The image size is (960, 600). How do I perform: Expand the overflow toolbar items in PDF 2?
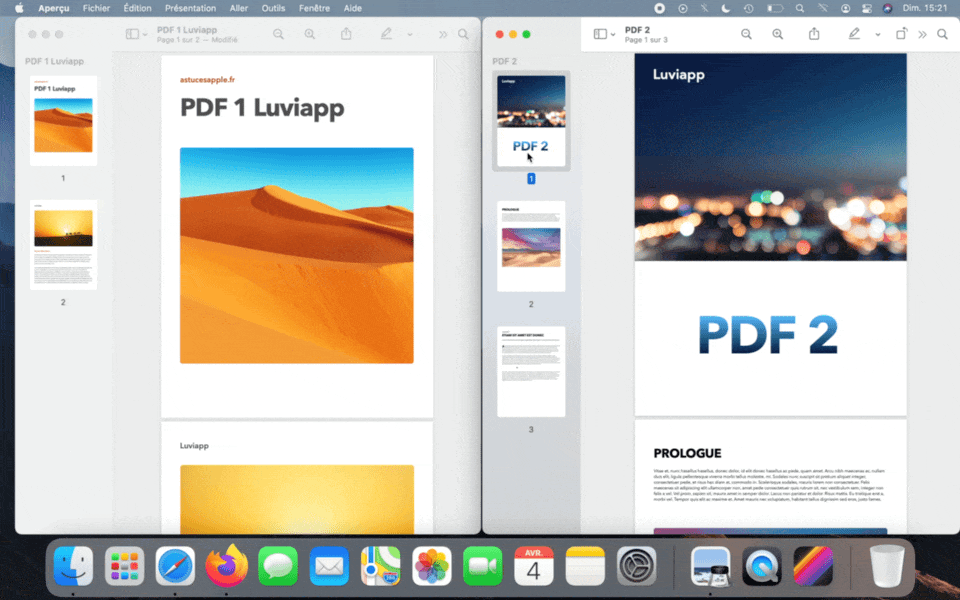[x=923, y=33]
